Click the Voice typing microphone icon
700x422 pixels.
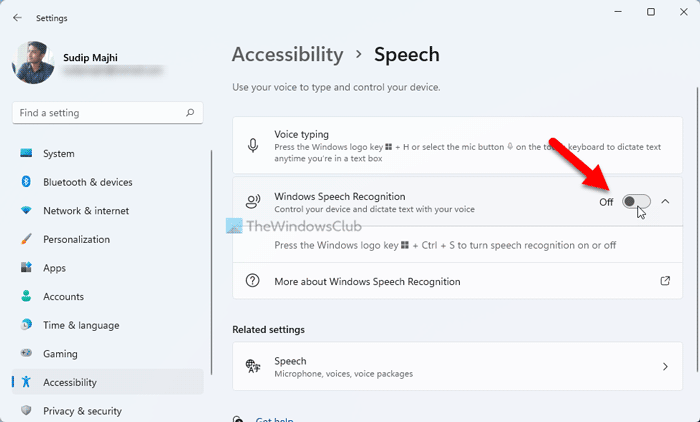click(253, 146)
